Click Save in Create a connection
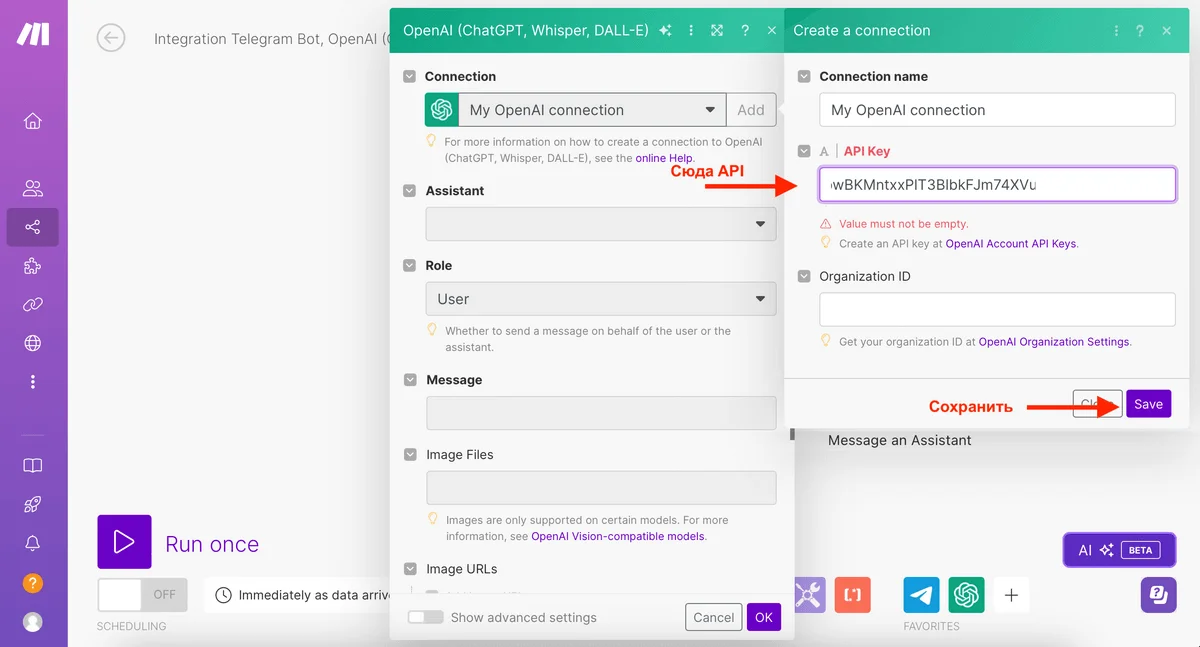This screenshot has height=647, width=1200. 1148,404
